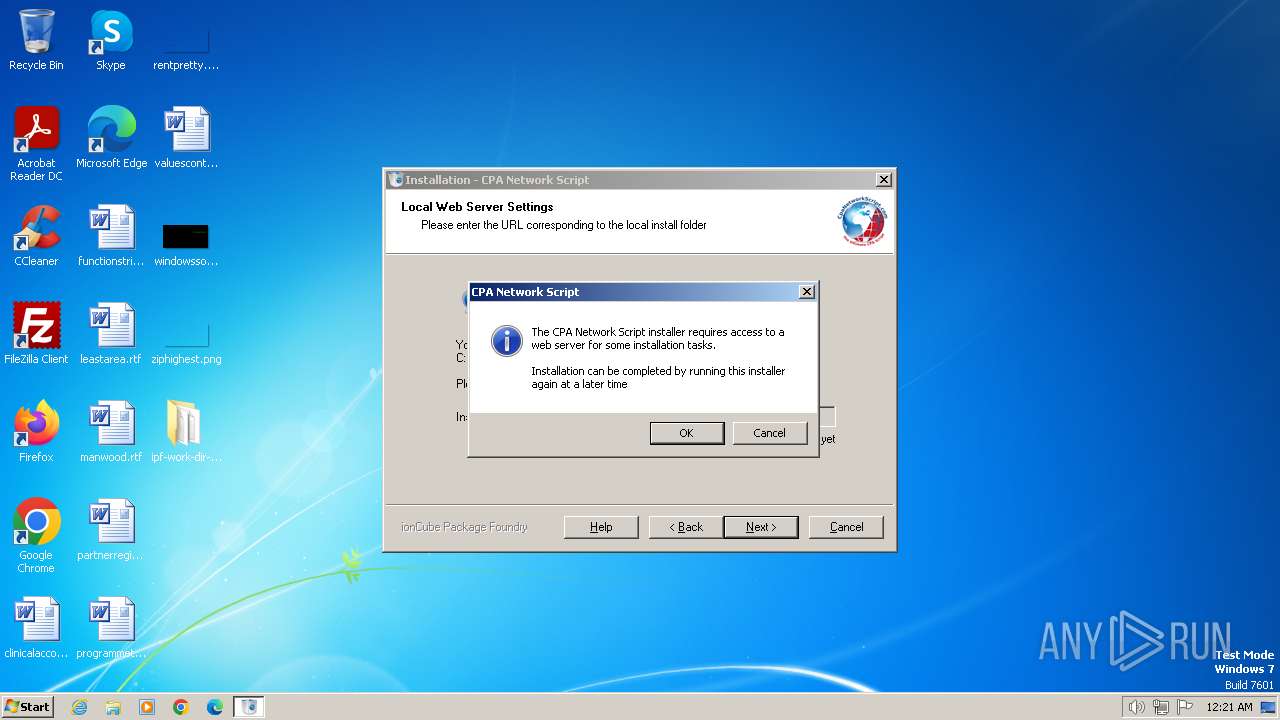
Task: Open the Action Center flag icon
Action: click(1185, 707)
